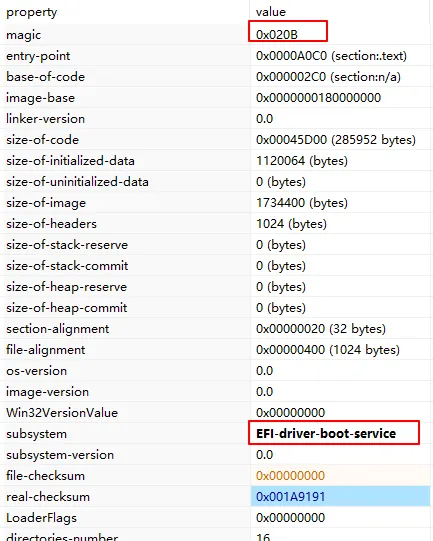433x541 pixels.
Task: Select the 'section-alignment' property name
Action: click(x=58, y=329)
